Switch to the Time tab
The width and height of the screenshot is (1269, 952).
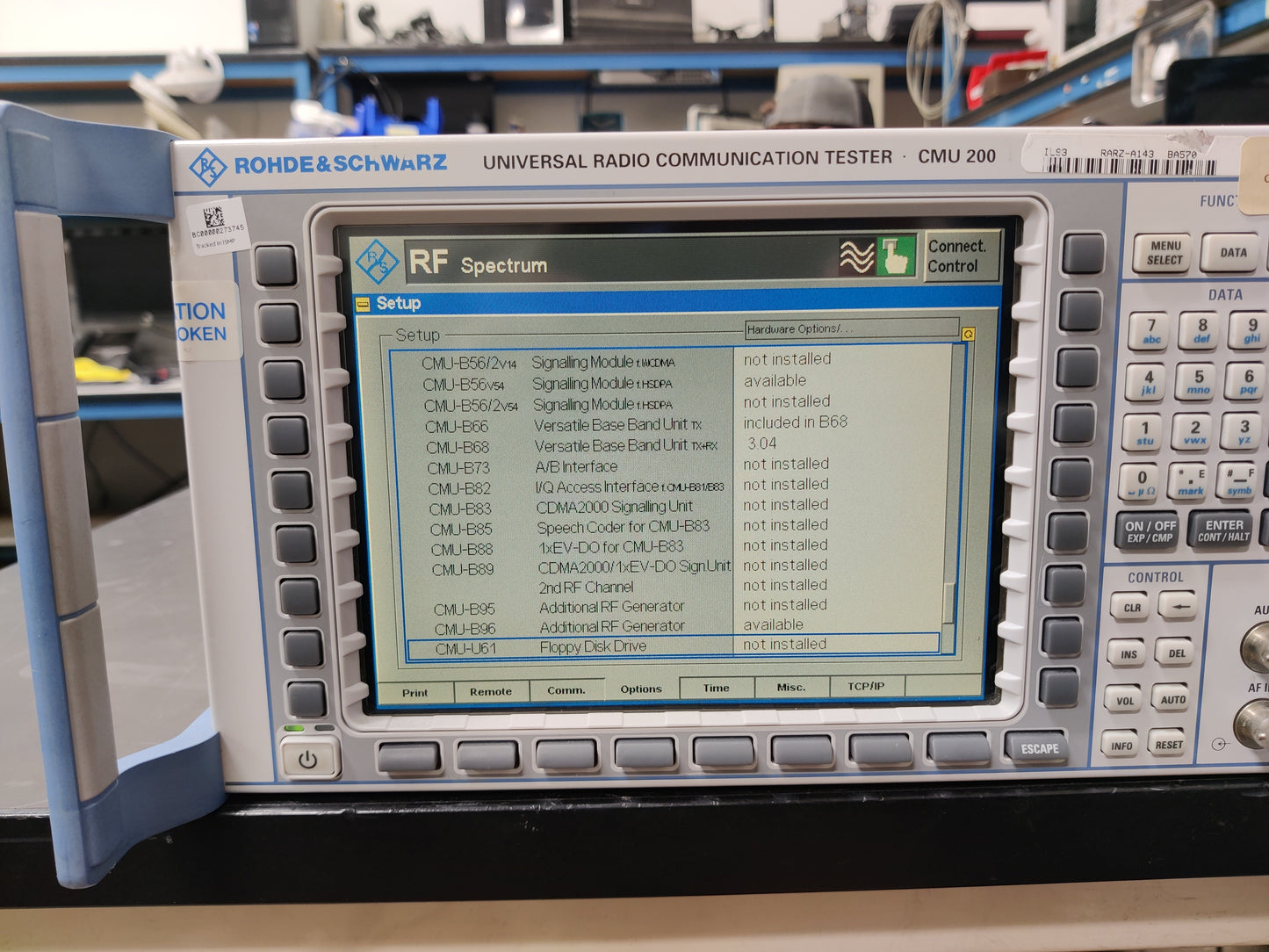[x=716, y=688]
